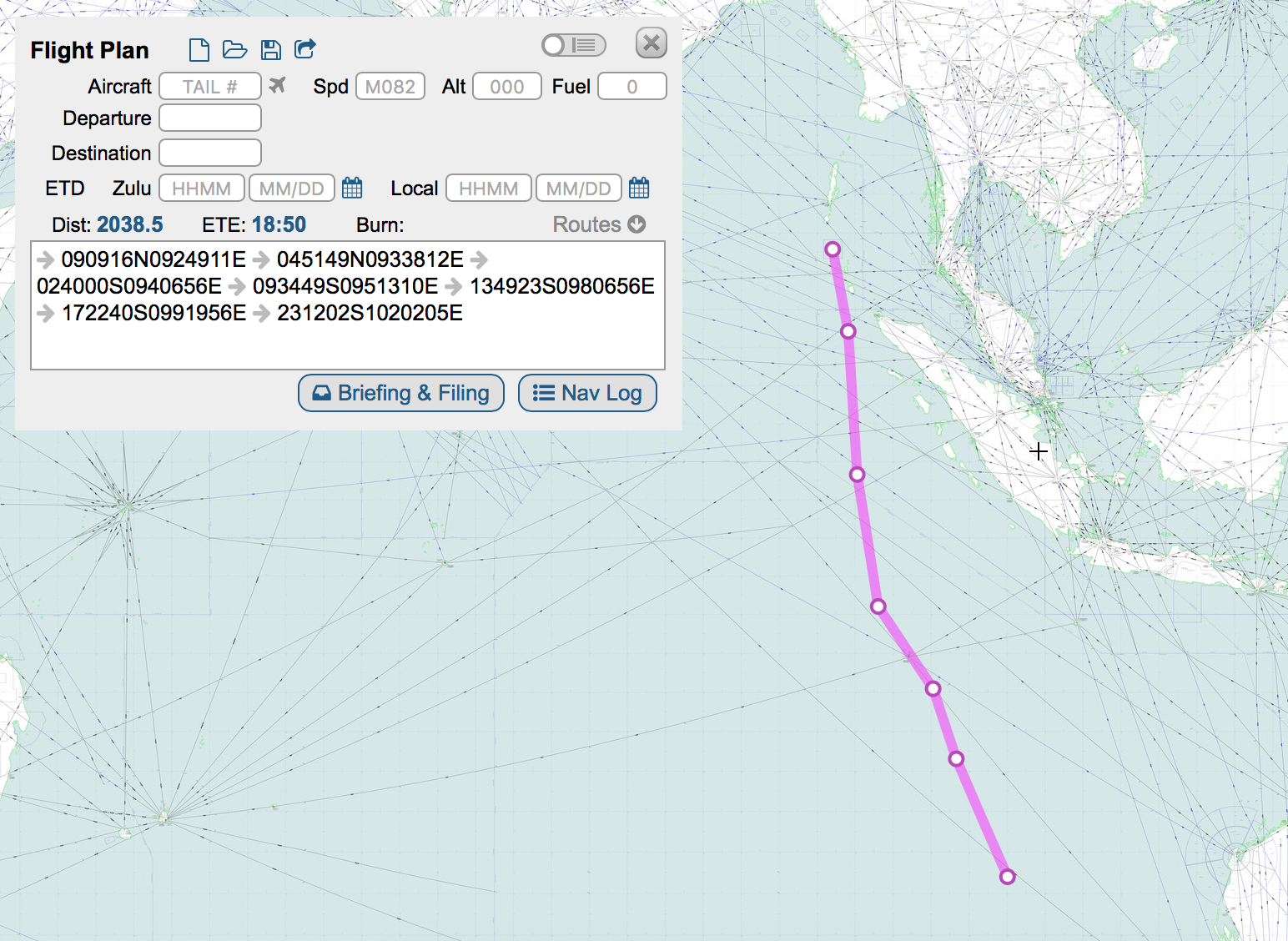Click the Spd M082 field
Screen dimensions: 1288x941
click(390, 87)
